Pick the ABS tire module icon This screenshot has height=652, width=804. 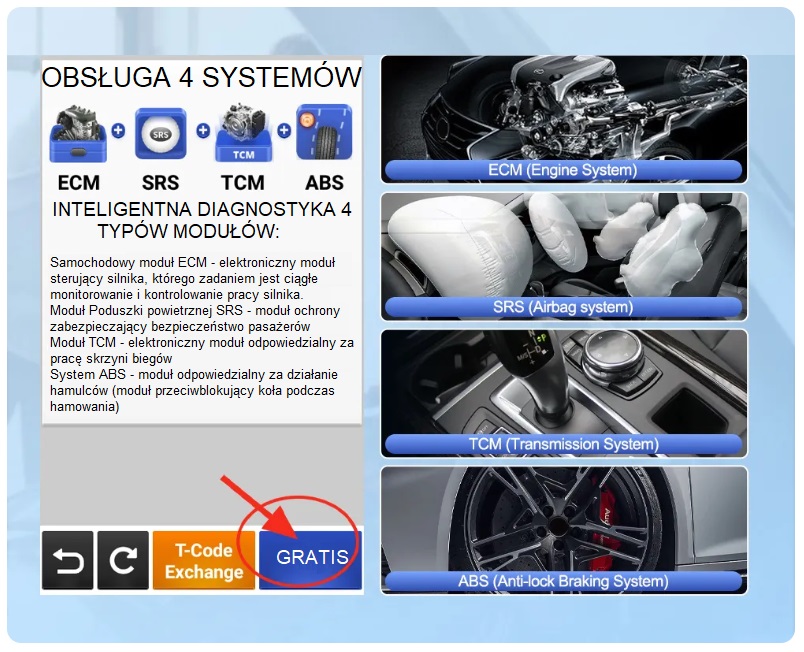coord(323,132)
